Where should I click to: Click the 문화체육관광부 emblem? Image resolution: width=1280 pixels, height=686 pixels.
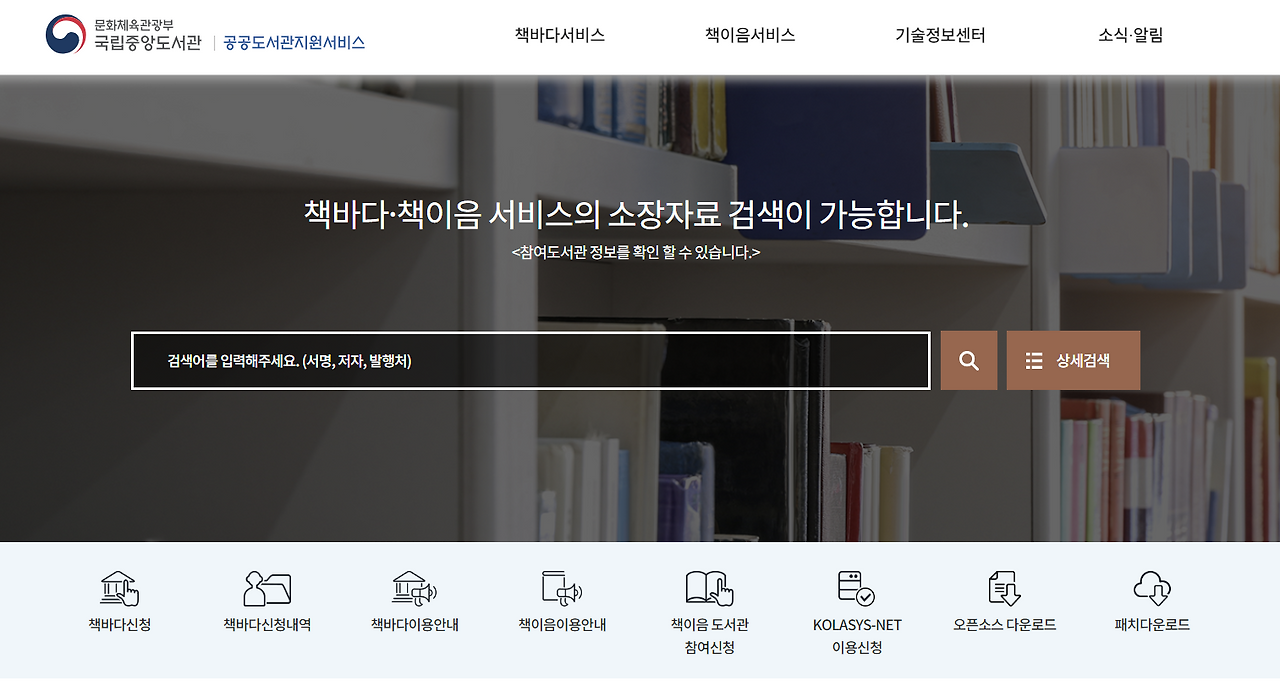[64, 33]
